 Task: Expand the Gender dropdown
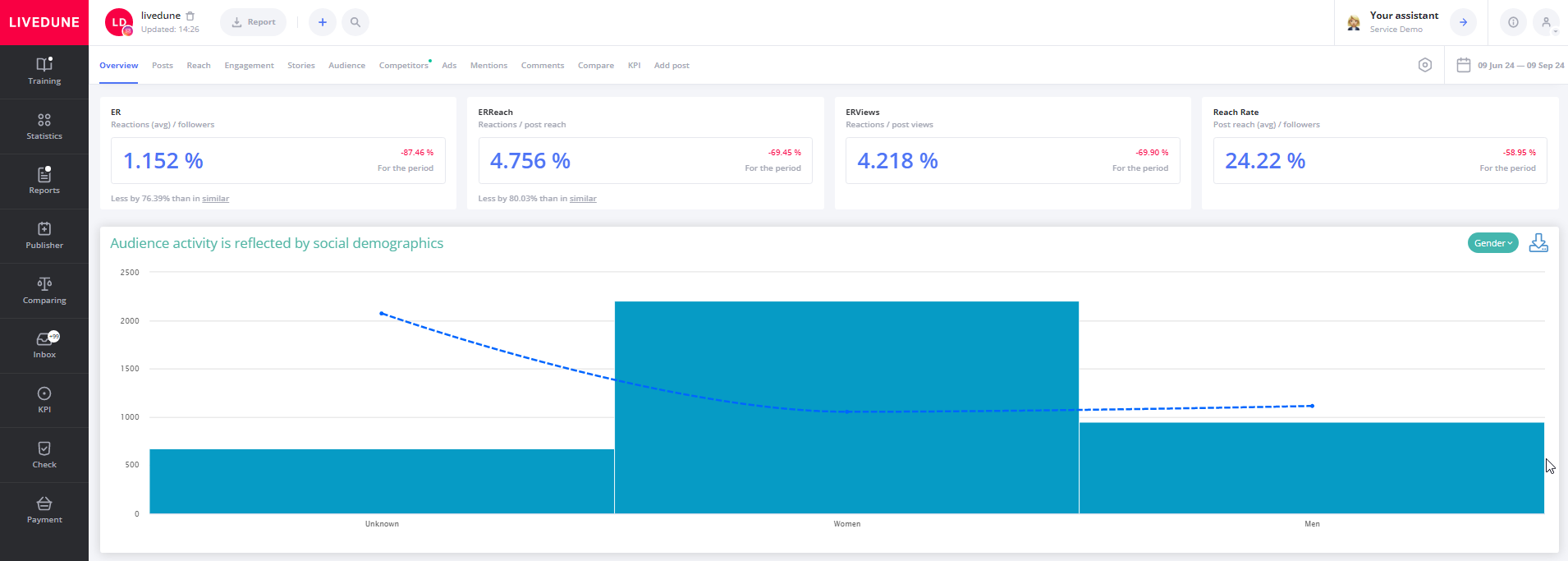[x=1492, y=243]
